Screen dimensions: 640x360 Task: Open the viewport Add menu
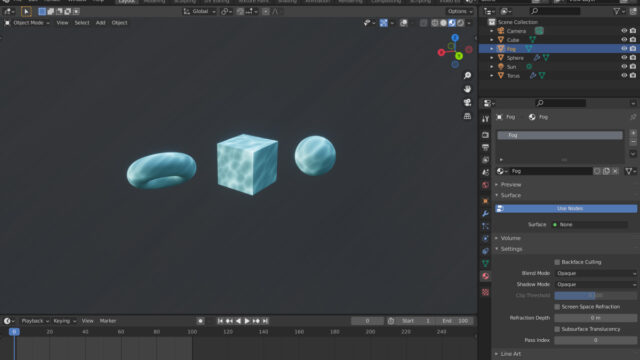click(100, 23)
